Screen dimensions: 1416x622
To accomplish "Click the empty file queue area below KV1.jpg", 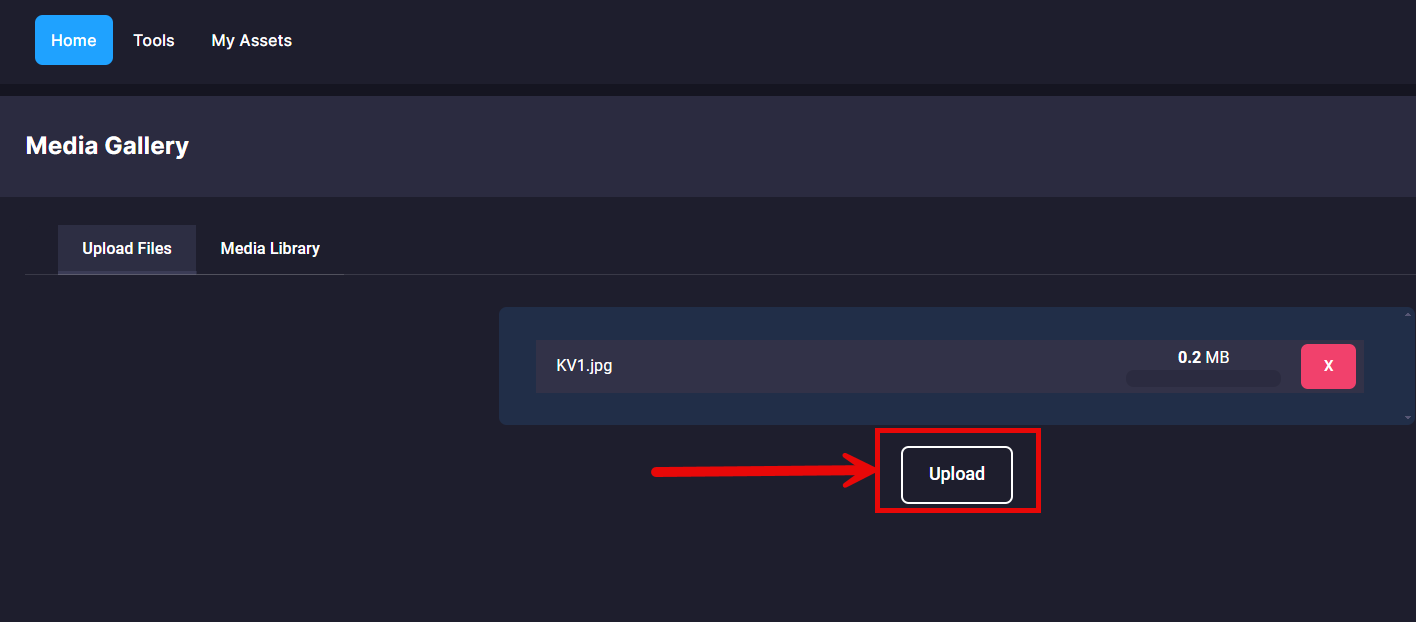I will point(950,408).
